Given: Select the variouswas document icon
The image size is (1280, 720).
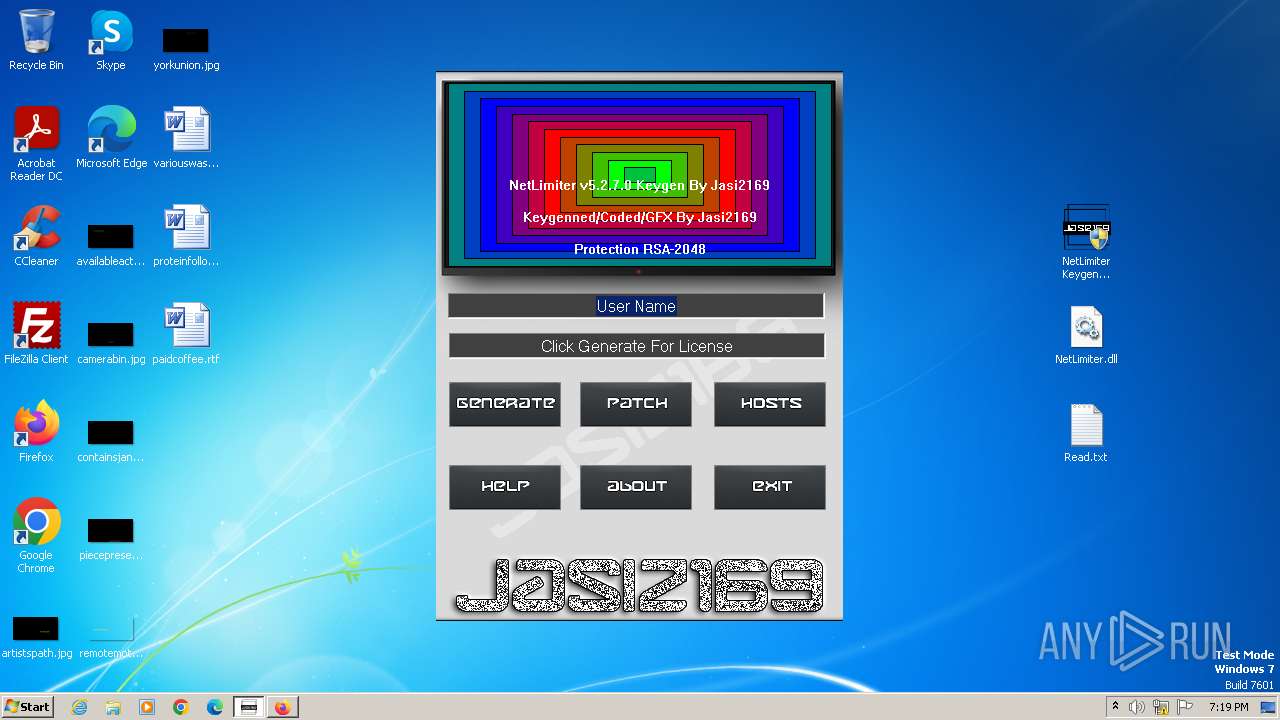Looking at the screenshot, I should pyautogui.click(x=186, y=138).
